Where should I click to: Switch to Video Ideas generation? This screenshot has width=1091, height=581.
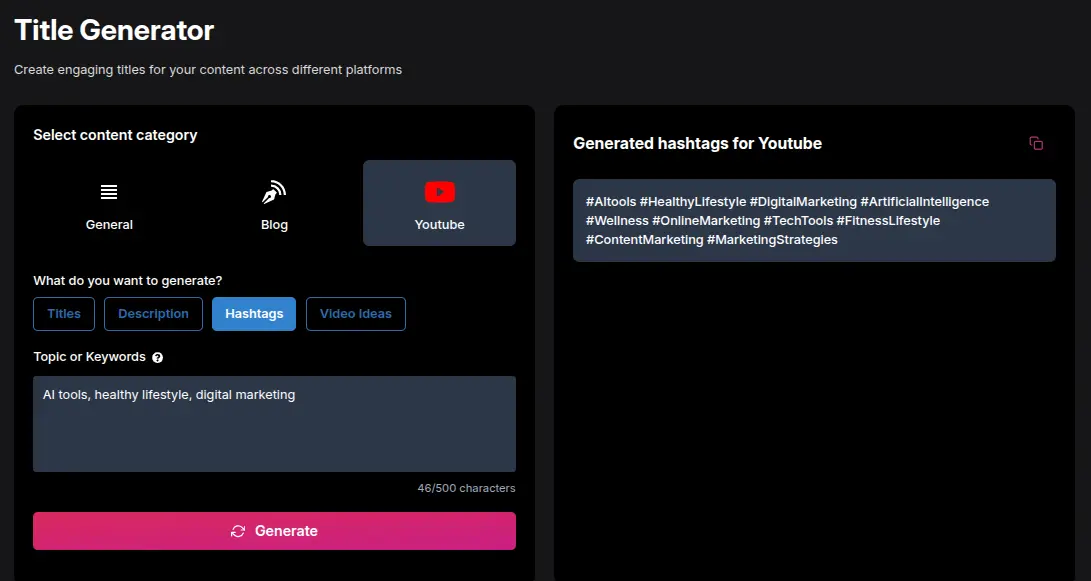[x=356, y=313]
